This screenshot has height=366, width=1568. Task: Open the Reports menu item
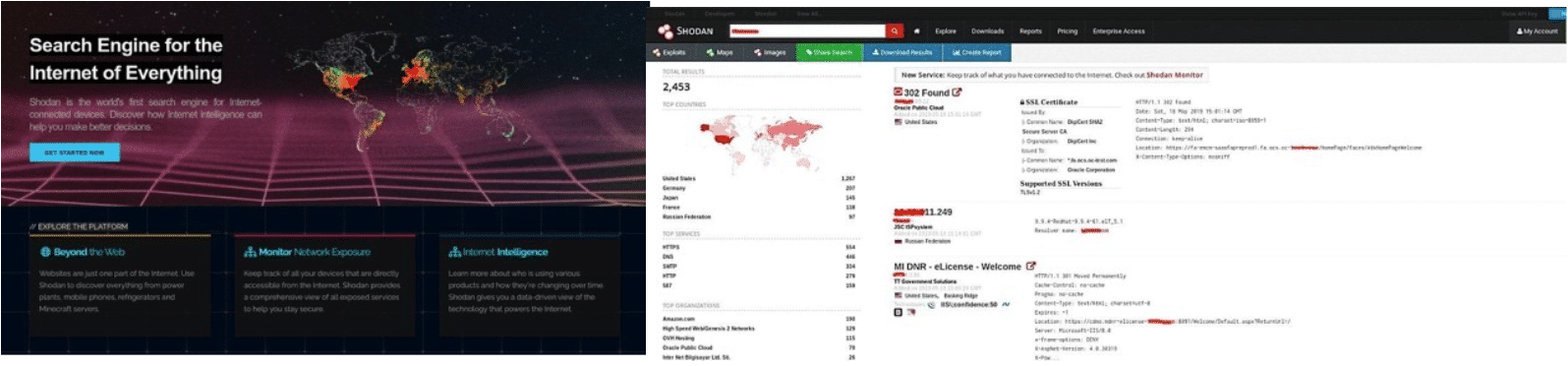(1030, 30)
